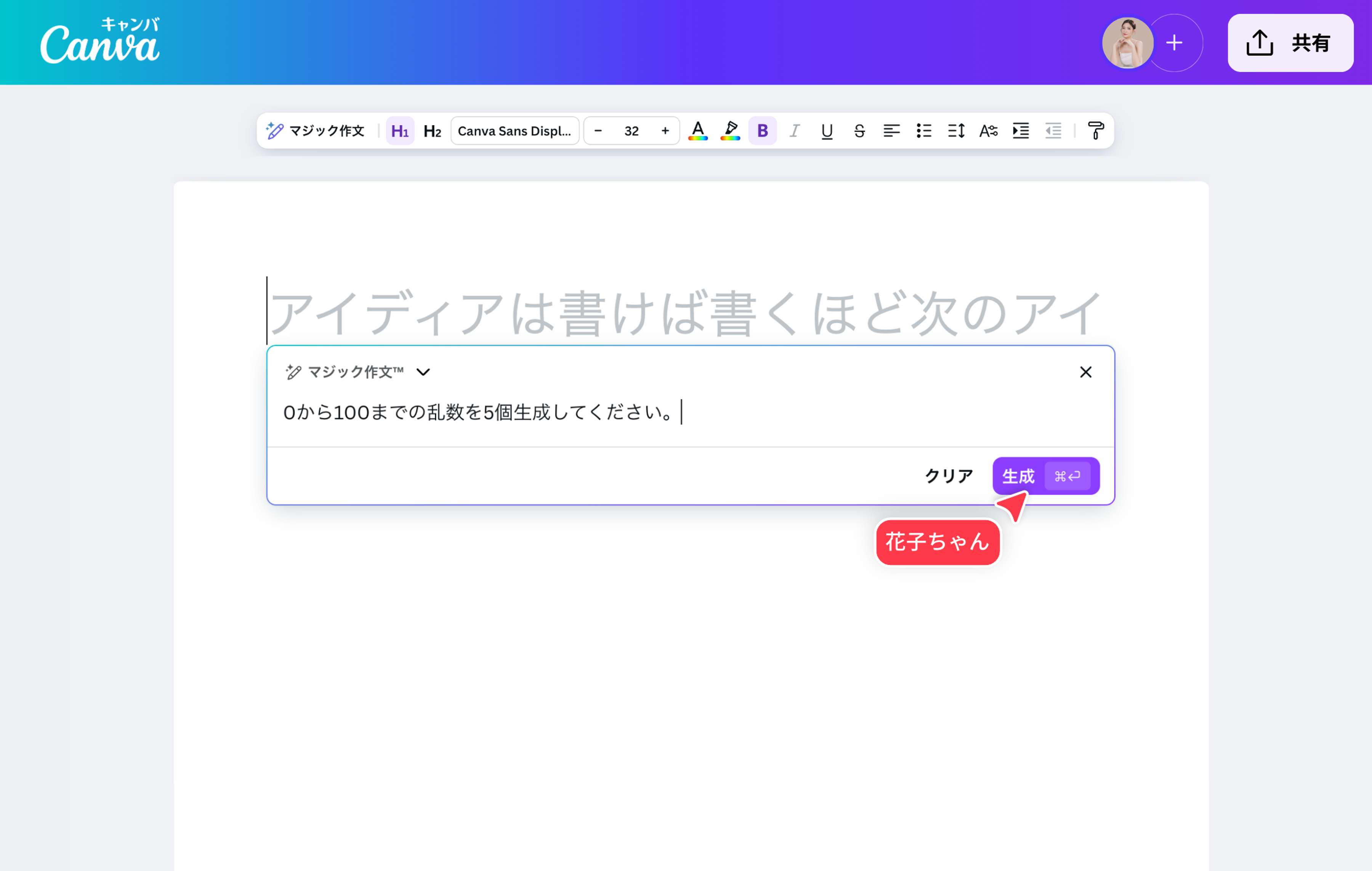Image resolution: width=1372 pixels, height=871 pixels.
Task: Apply the H2 heading style
Action: tap(433, 131)
